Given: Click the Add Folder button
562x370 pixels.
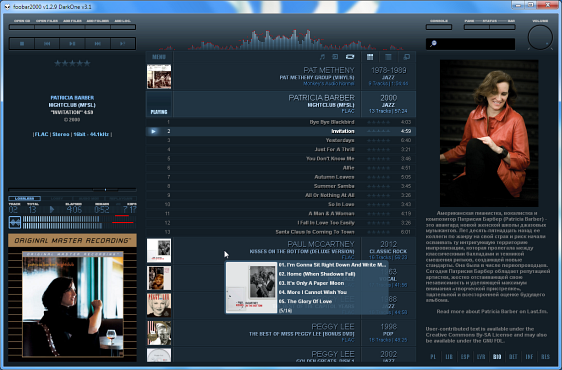Looking at the screenshot, I should (97, 27).
